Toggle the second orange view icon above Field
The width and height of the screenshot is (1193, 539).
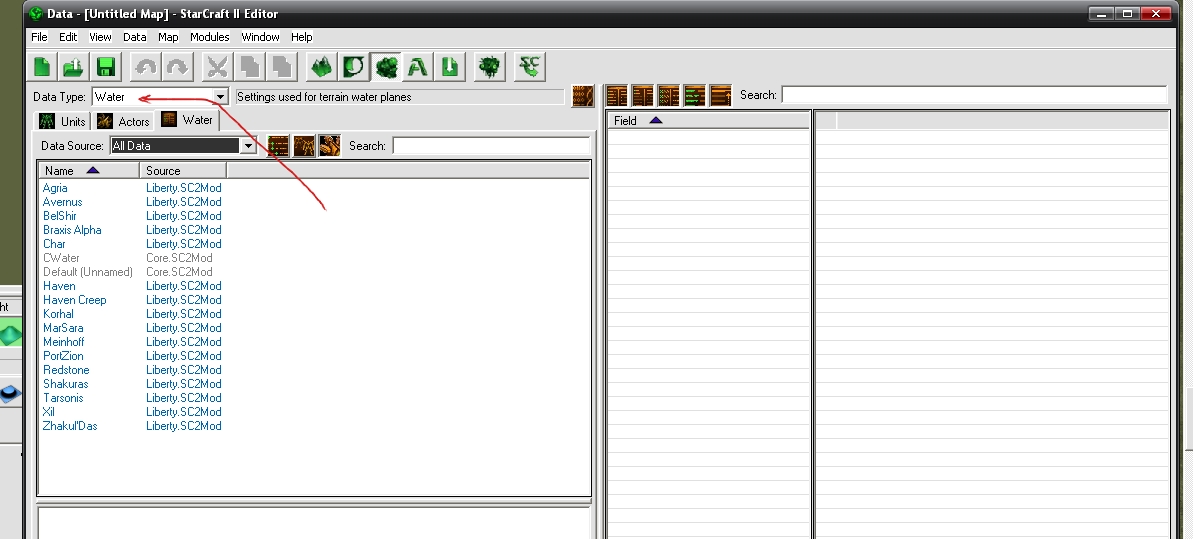(x=643, y=95)
